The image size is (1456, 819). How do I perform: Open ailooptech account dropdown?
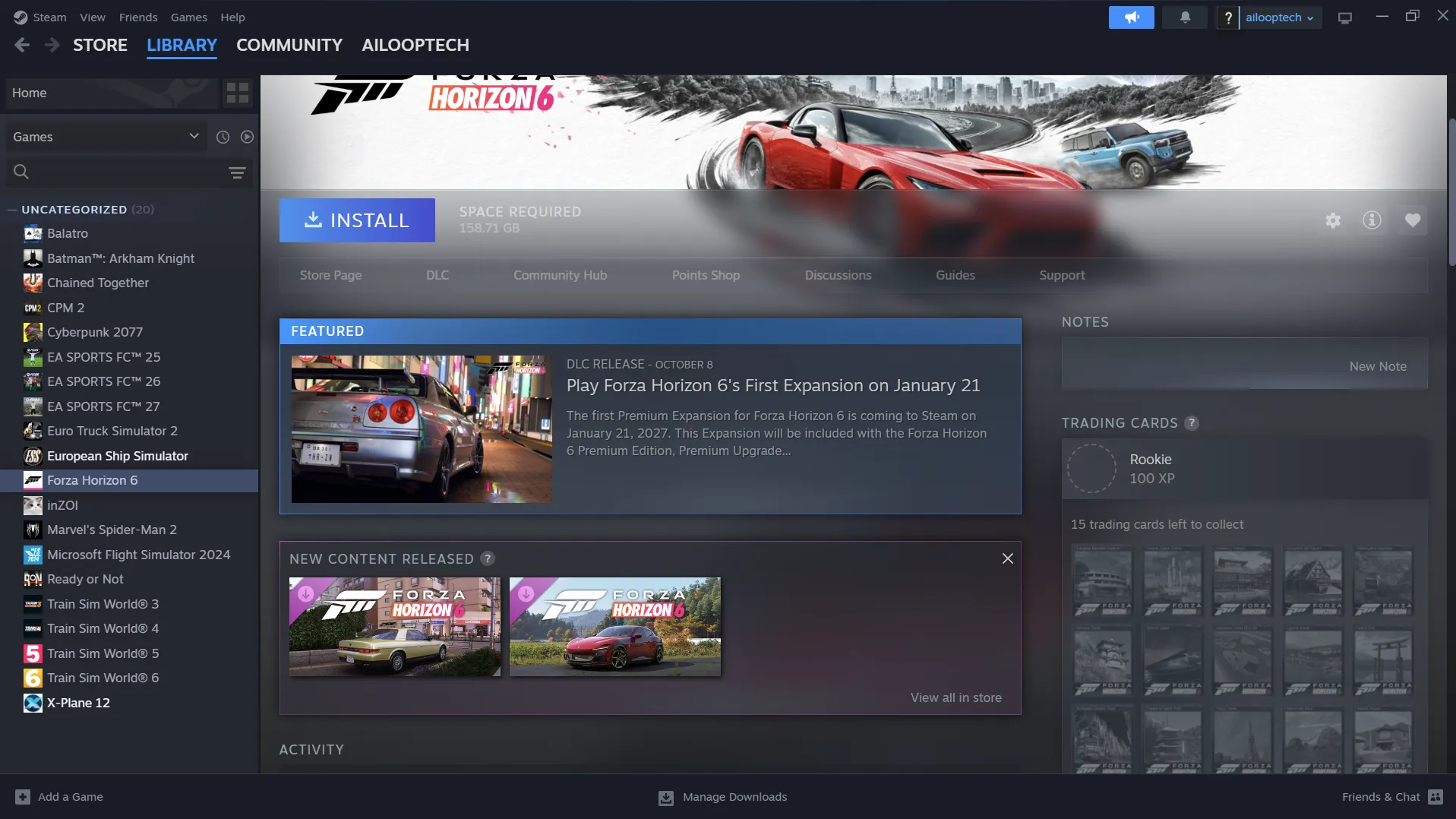1279,17
